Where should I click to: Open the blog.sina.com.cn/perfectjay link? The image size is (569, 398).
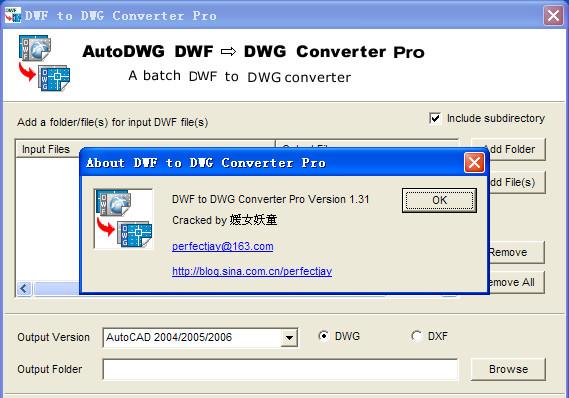click(x=252, y=271)
